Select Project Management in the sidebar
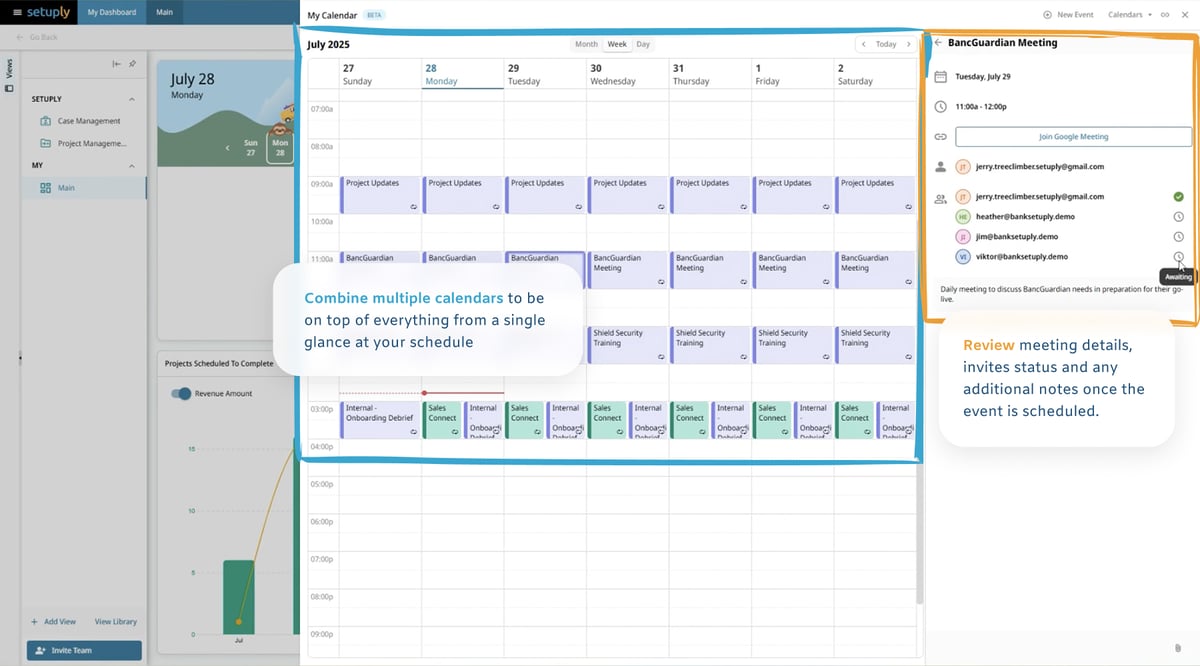 coord(84,143)
